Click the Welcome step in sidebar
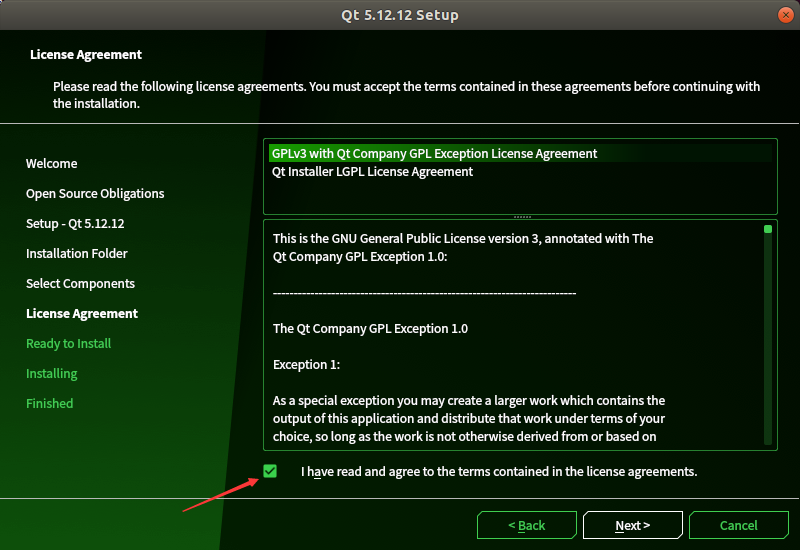The height and width of the screenshot is (550, 800). pyautogui.click(x=52, y=163)
